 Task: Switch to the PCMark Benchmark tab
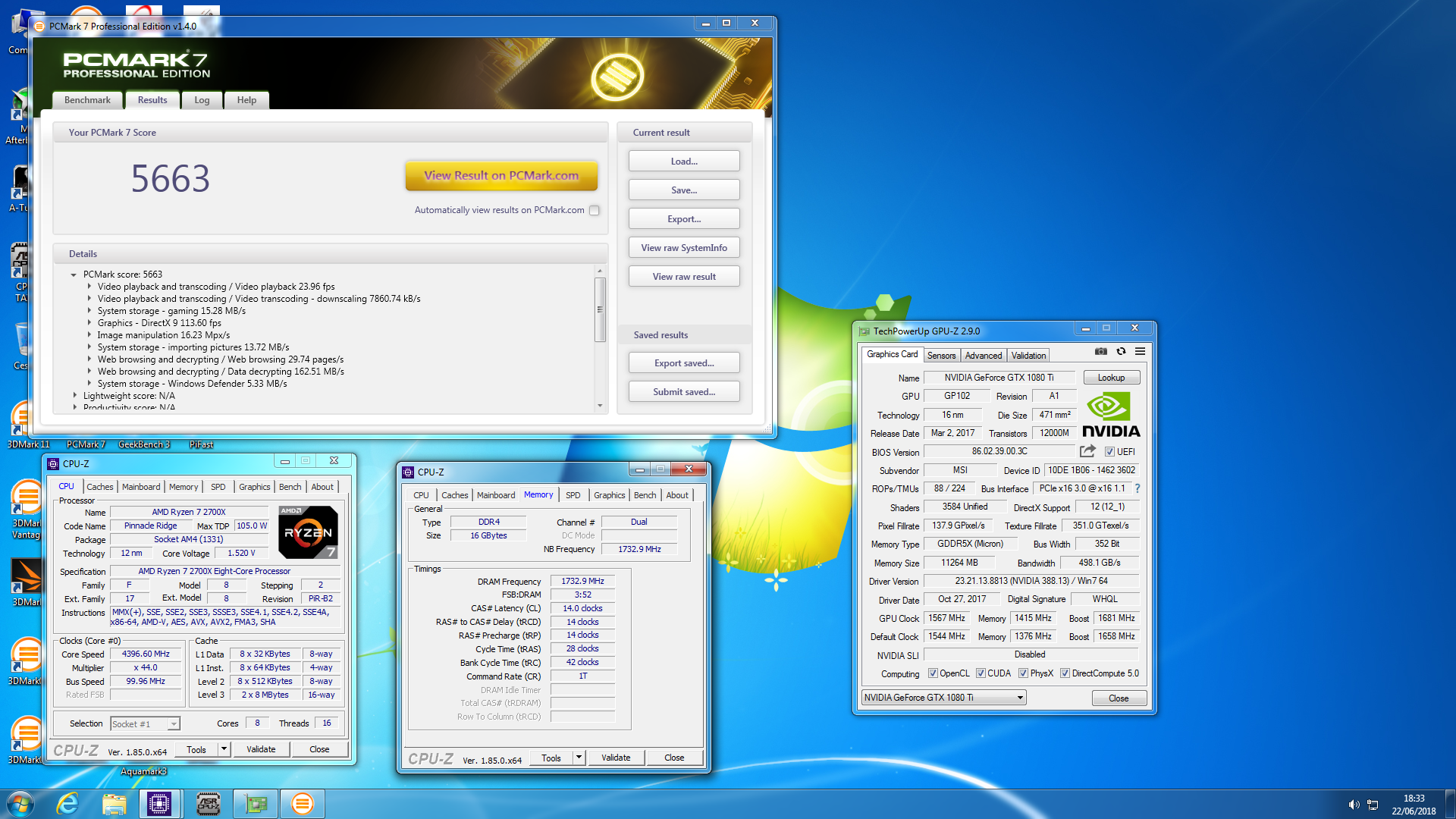click(87, 100)
